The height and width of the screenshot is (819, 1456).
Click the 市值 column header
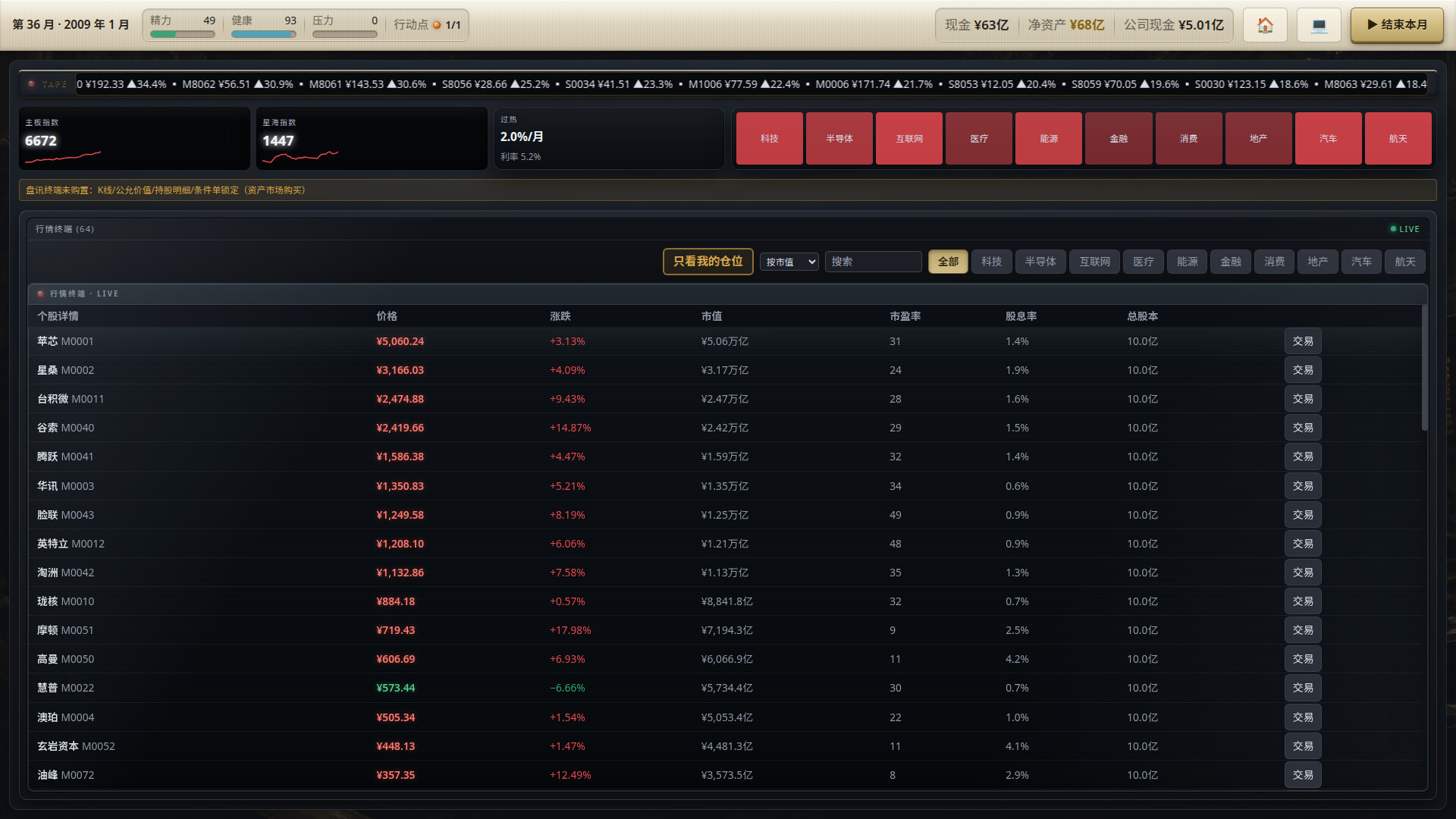click(711, 316)
